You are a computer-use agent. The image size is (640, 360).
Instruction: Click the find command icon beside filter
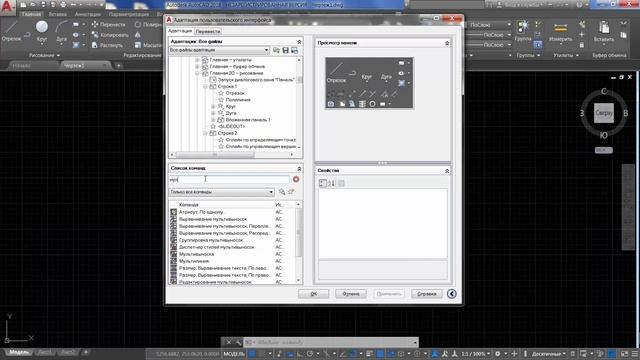pos(282,192)
